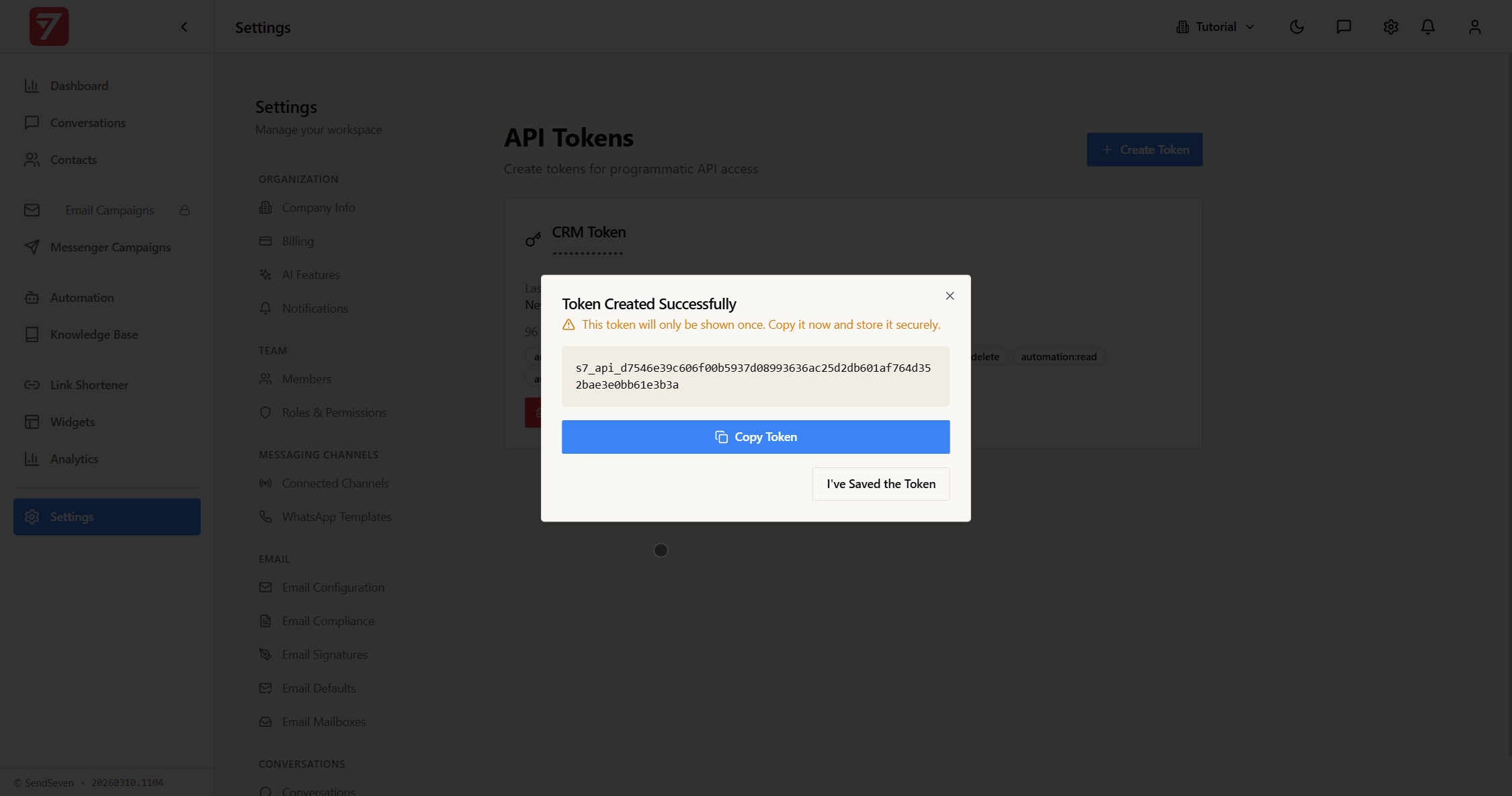1512x796 pixels.
Task: Click the Create Token button
Action: coord(1144,150)
